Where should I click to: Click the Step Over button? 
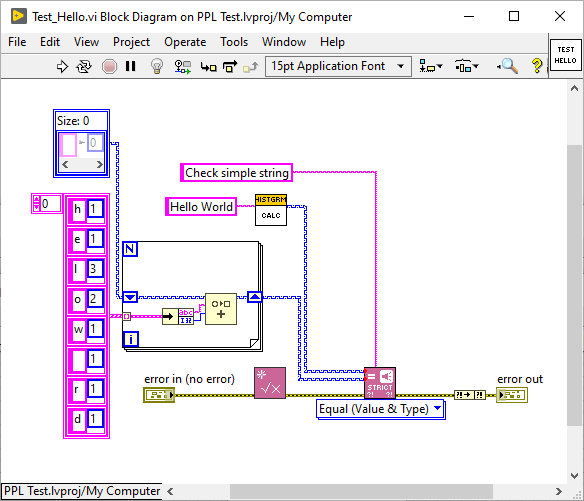coord(230,67)
